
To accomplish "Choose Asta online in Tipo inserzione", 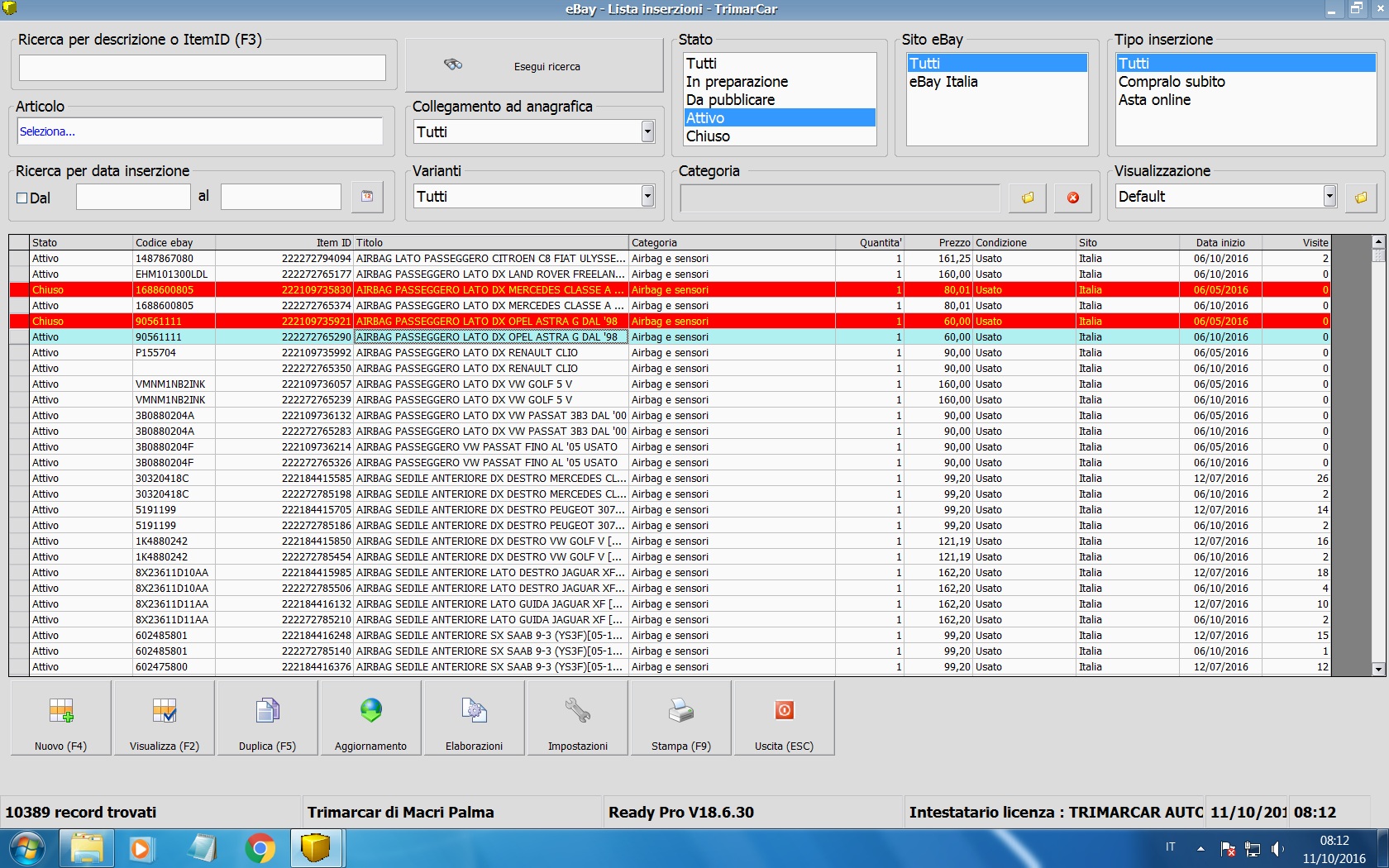I will pos(1246,100).
